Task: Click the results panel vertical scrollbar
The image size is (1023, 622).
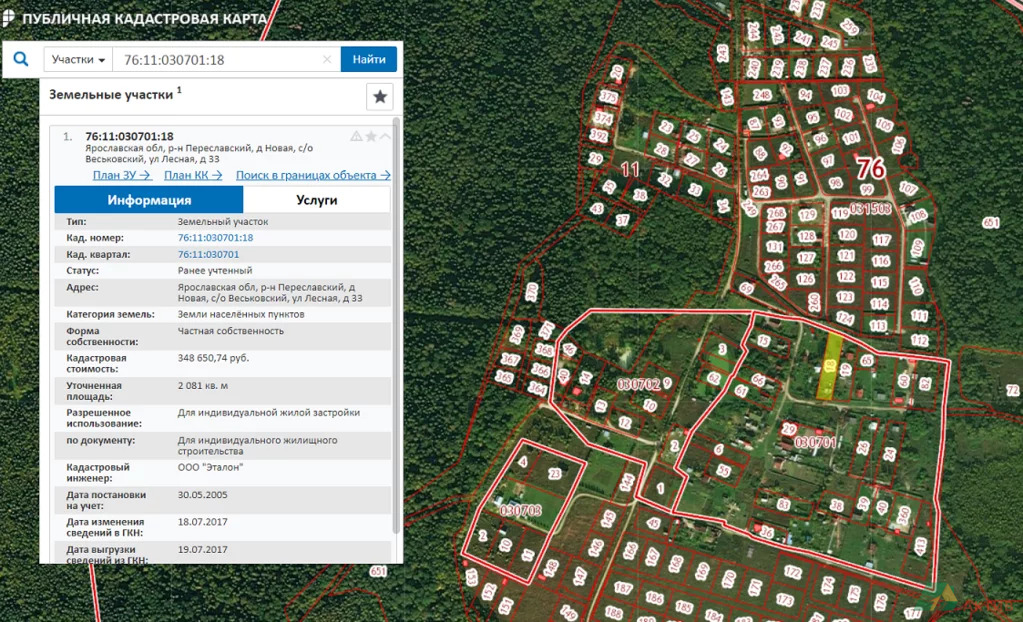Action: pos(396,330)
